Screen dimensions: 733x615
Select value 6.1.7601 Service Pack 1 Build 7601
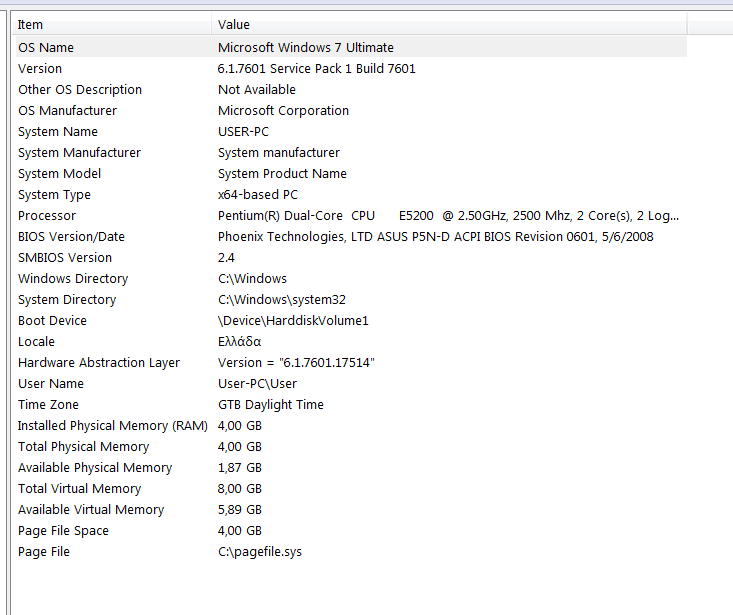click(x=316, y=69)
